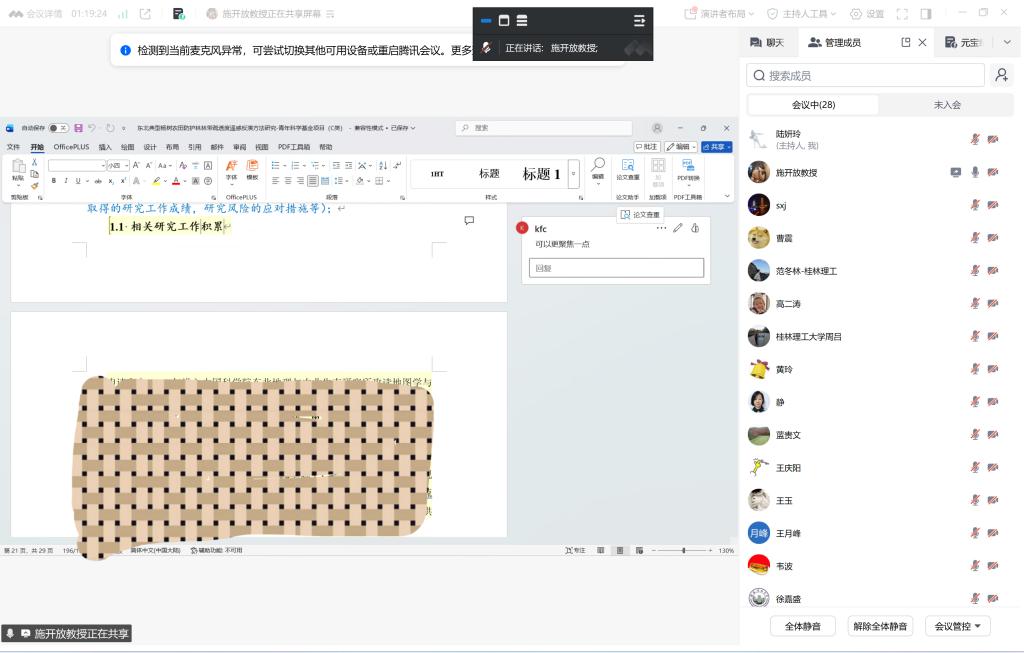Toggle the Word 自动保存 switch

[x=59, y=128]
